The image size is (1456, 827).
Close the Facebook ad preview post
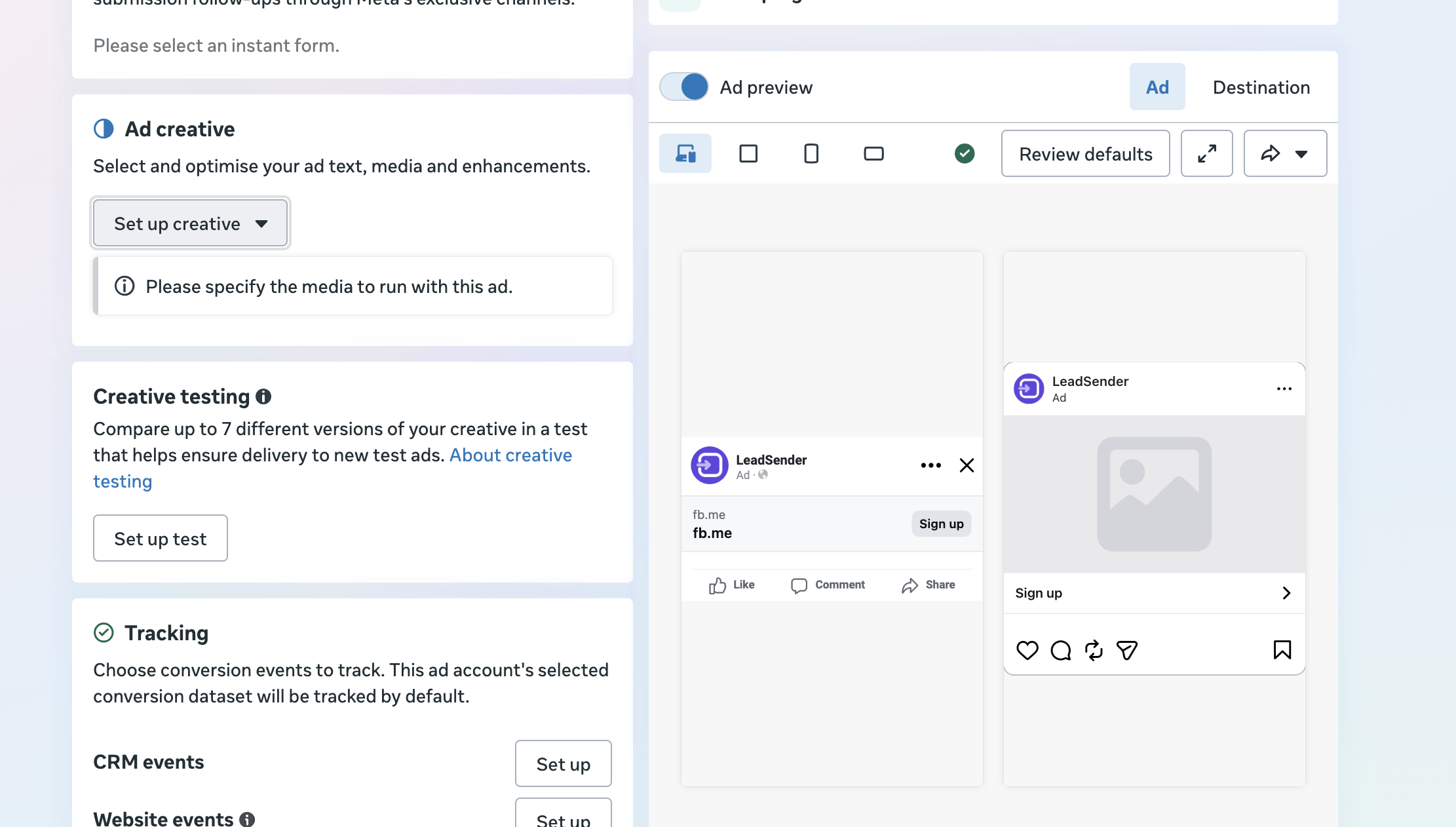tap(967, 465)
